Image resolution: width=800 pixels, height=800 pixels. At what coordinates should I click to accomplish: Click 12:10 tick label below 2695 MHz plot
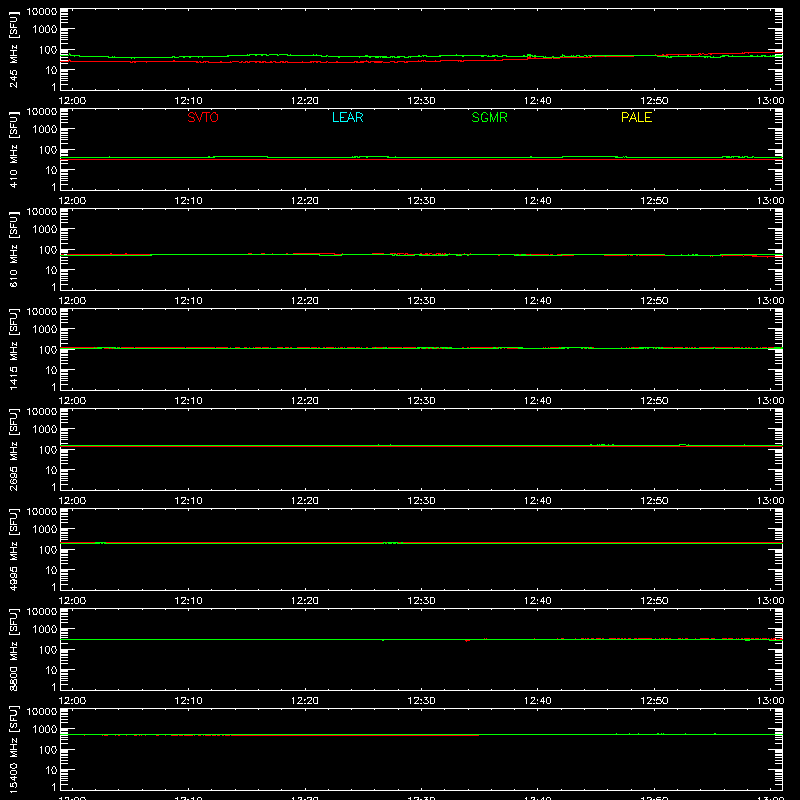pyautogui.click(x=188, y=501)
